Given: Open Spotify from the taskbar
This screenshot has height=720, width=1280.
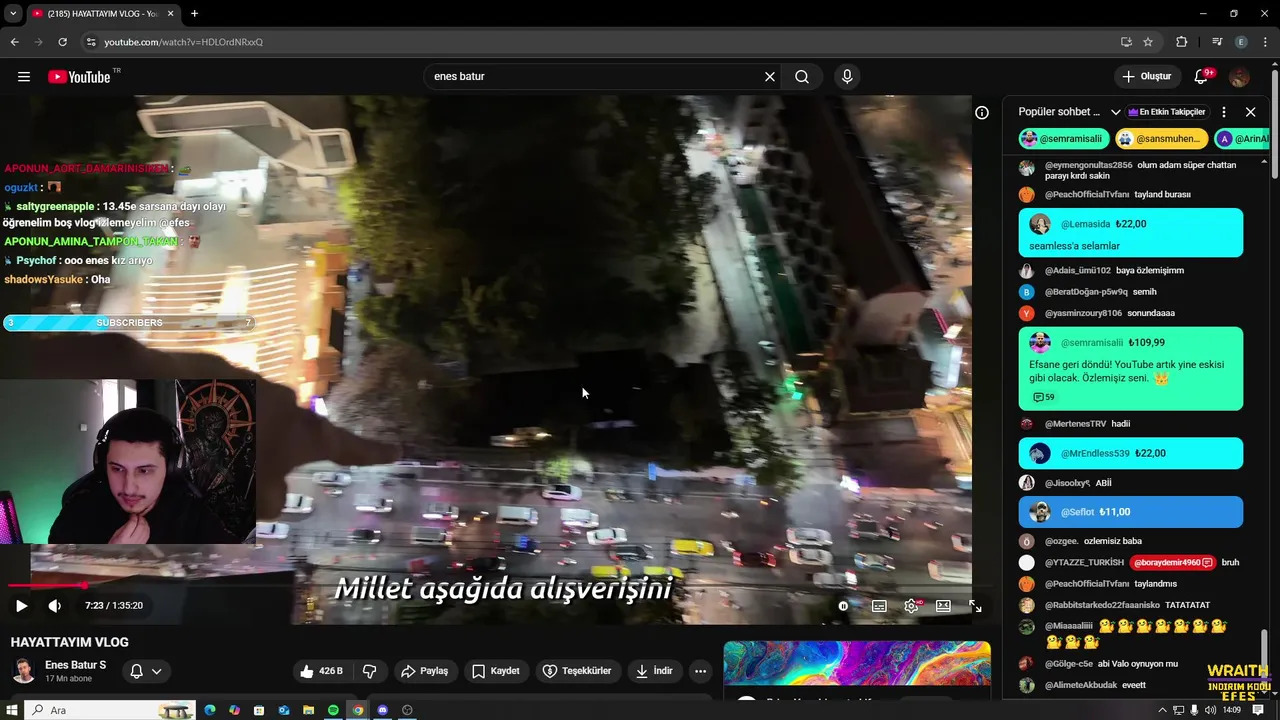Looking at the screenshot, I should 333,710.
